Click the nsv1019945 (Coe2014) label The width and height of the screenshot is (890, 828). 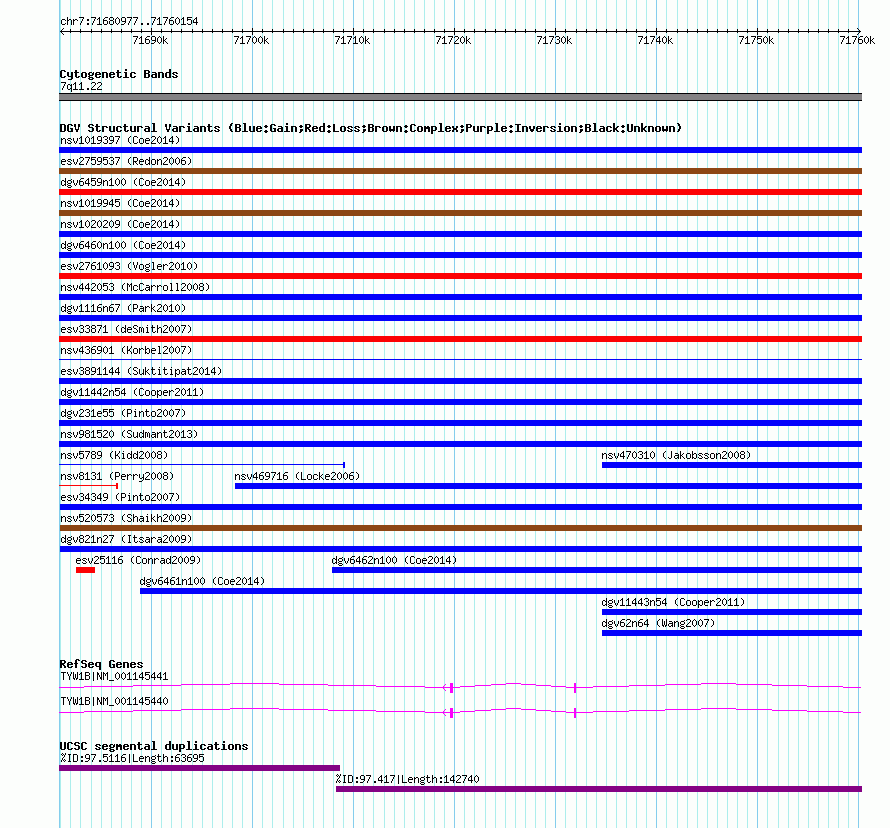pos(120,203)
